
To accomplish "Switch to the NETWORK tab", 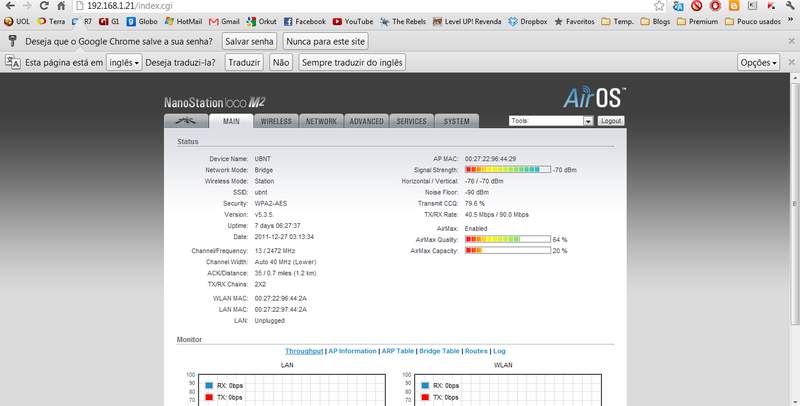I will (321, 121).
